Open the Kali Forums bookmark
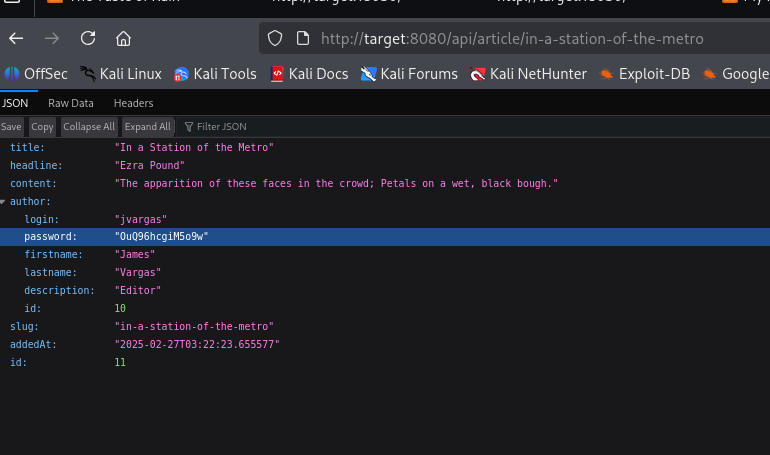Image resolution: width=770 pixels, height=455 pixels. pyautogui.click(x=409, y=74)
